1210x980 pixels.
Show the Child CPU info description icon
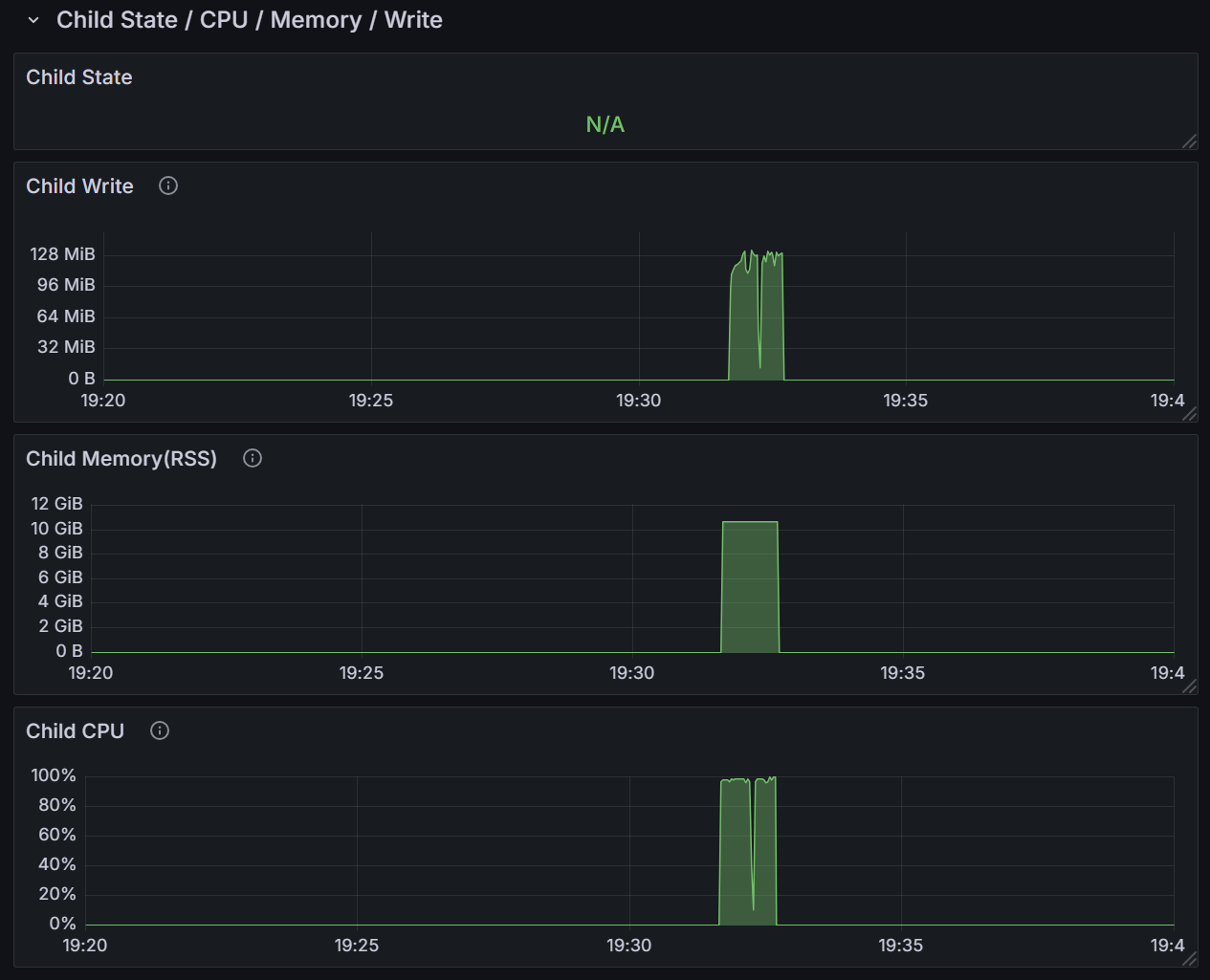click(x=160, y=731)
